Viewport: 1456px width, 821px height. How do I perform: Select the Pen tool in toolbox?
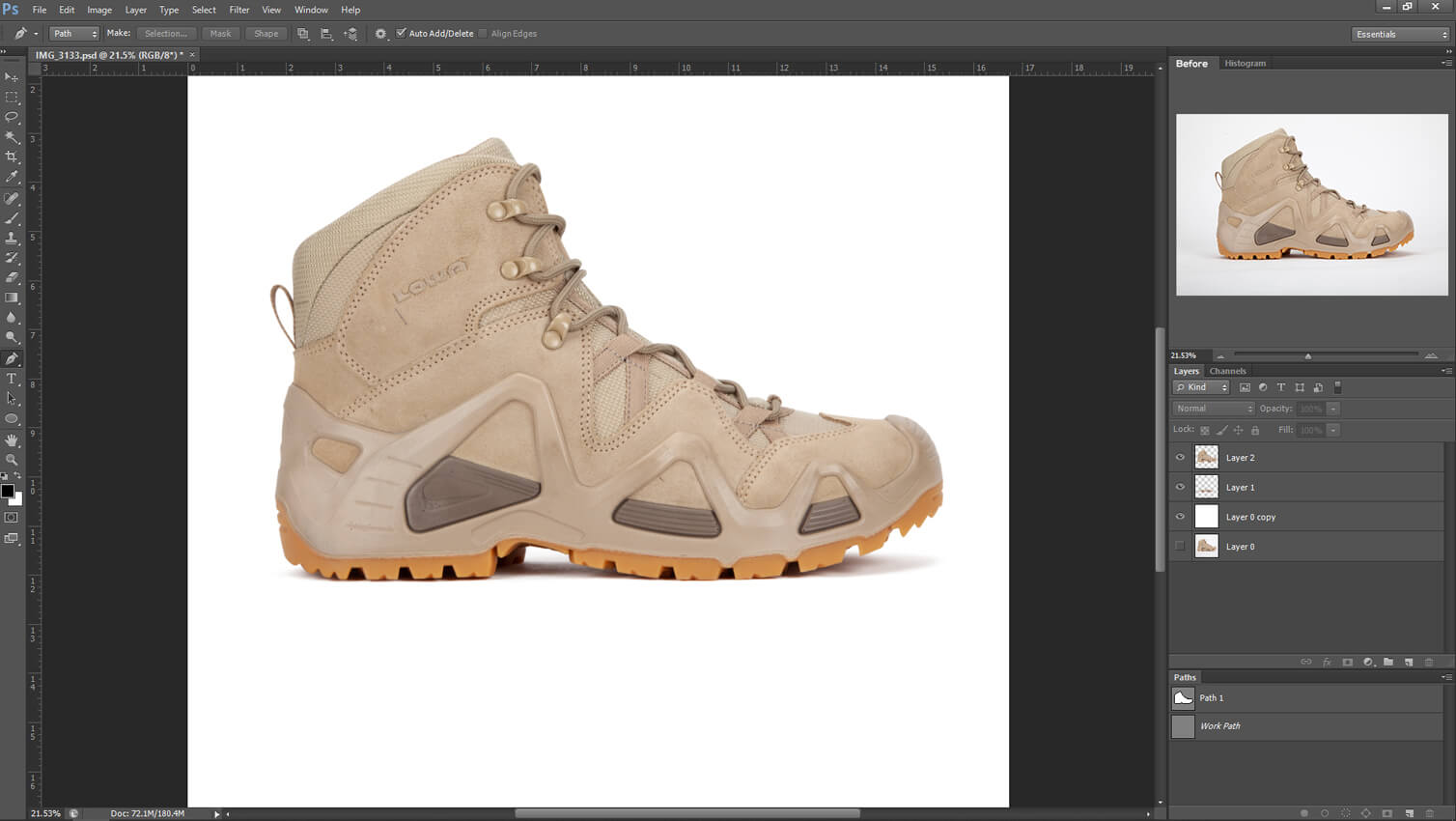(12, 358)
